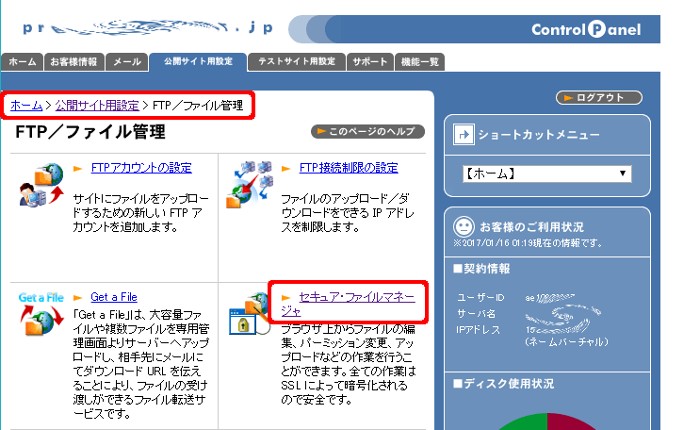Open the FTPアカウントの設定 link

pyautogui.click(x=141, y=168)
